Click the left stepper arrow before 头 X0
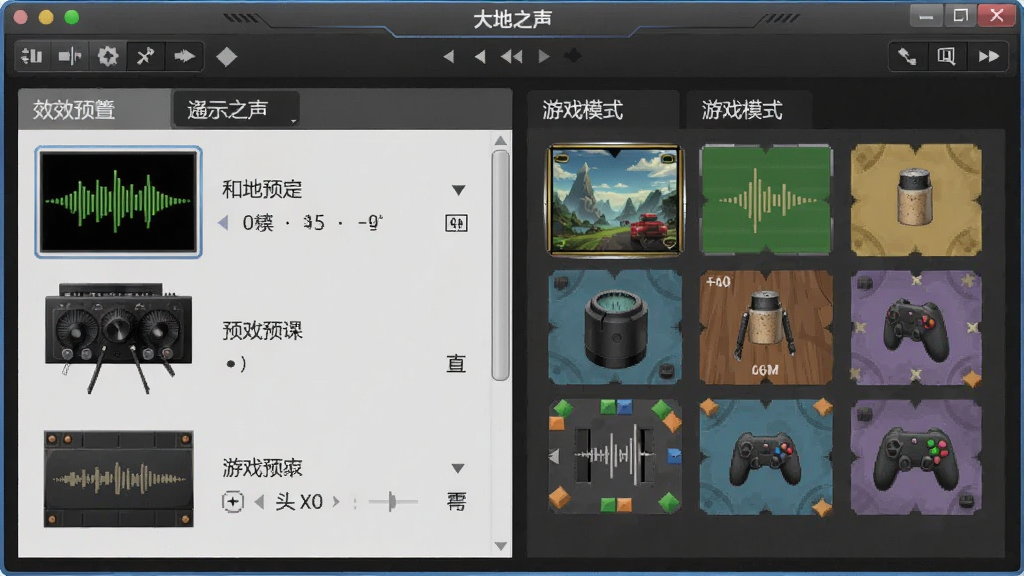This screenshot has height=576, width=1024. 259,502
